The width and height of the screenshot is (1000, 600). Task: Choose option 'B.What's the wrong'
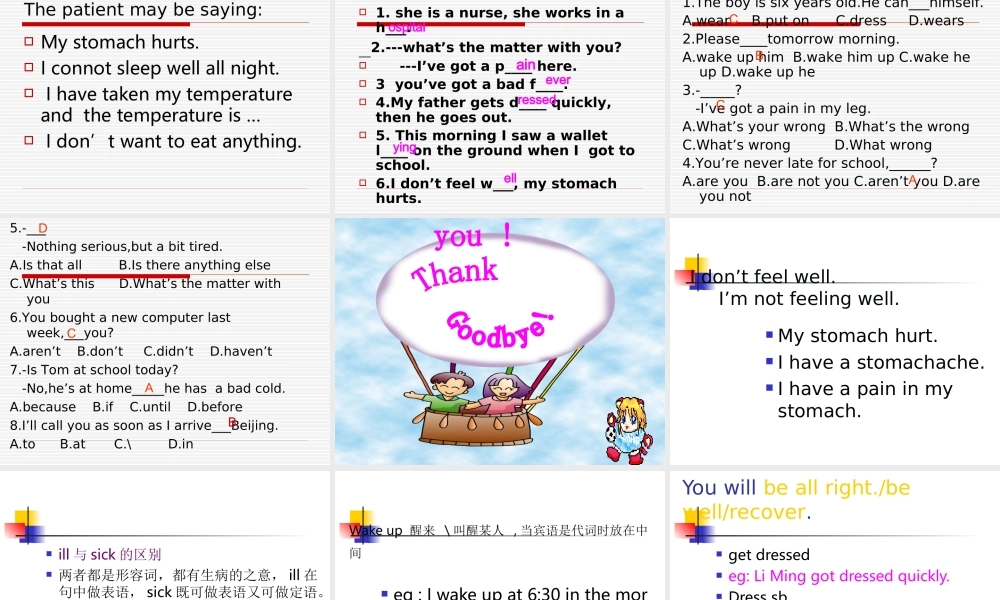(902, 127)
